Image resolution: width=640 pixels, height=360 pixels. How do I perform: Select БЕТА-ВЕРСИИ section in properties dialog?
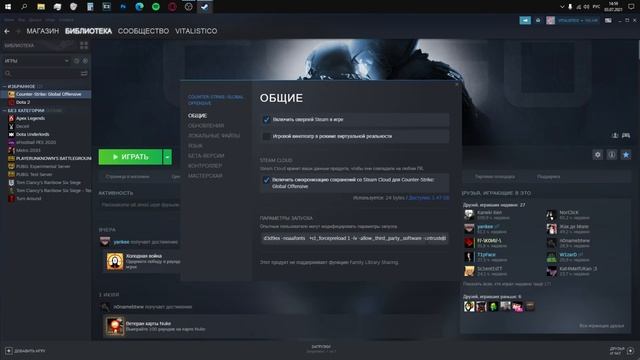click(206, 156)
